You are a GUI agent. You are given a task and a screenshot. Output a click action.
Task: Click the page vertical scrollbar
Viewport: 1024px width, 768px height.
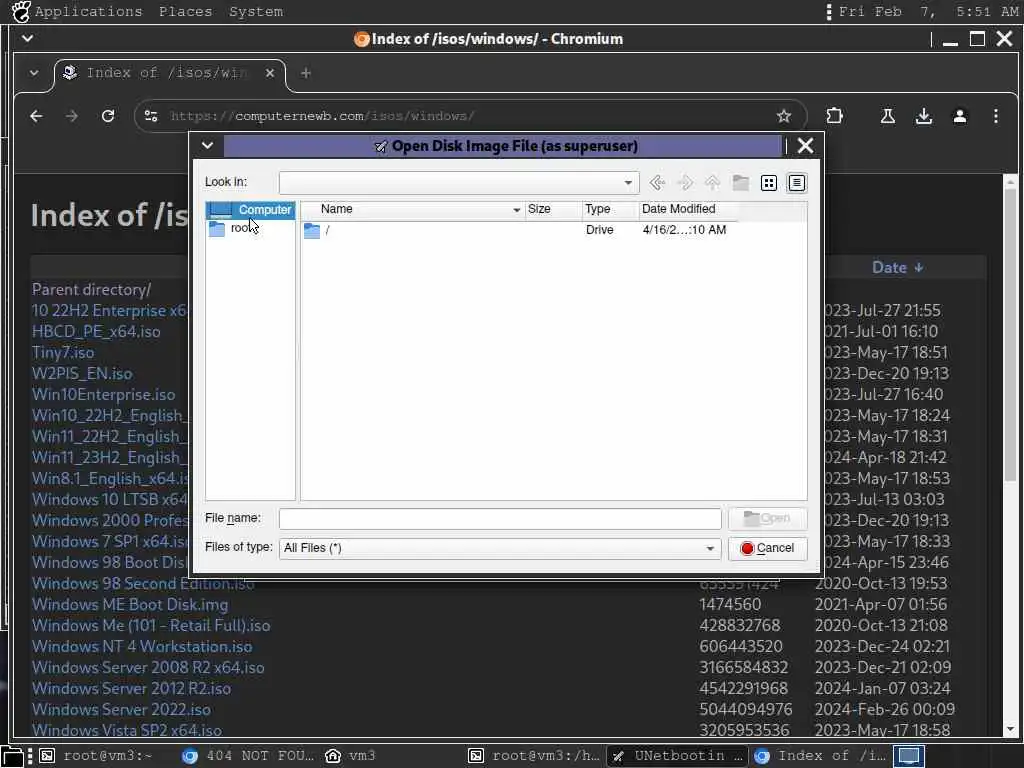pyautogui.click(x=1010, y=333)
